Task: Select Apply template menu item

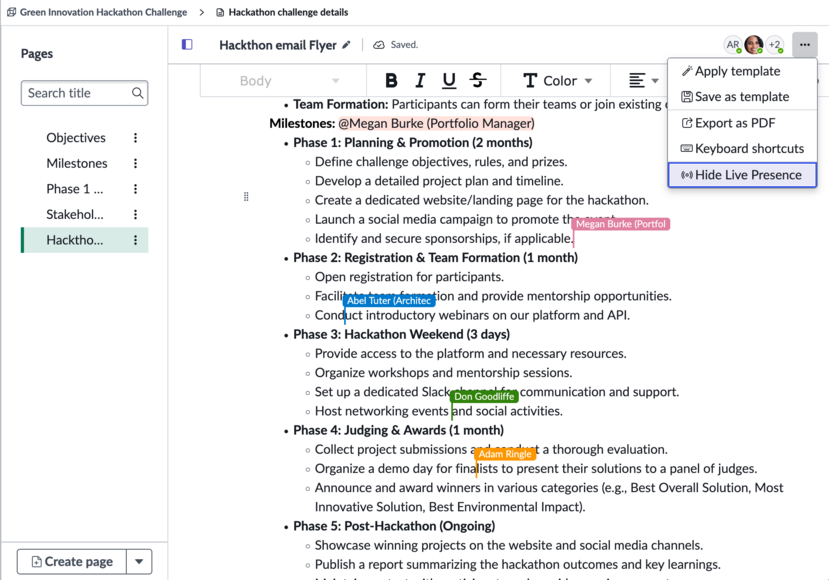Action: [742, 71]
